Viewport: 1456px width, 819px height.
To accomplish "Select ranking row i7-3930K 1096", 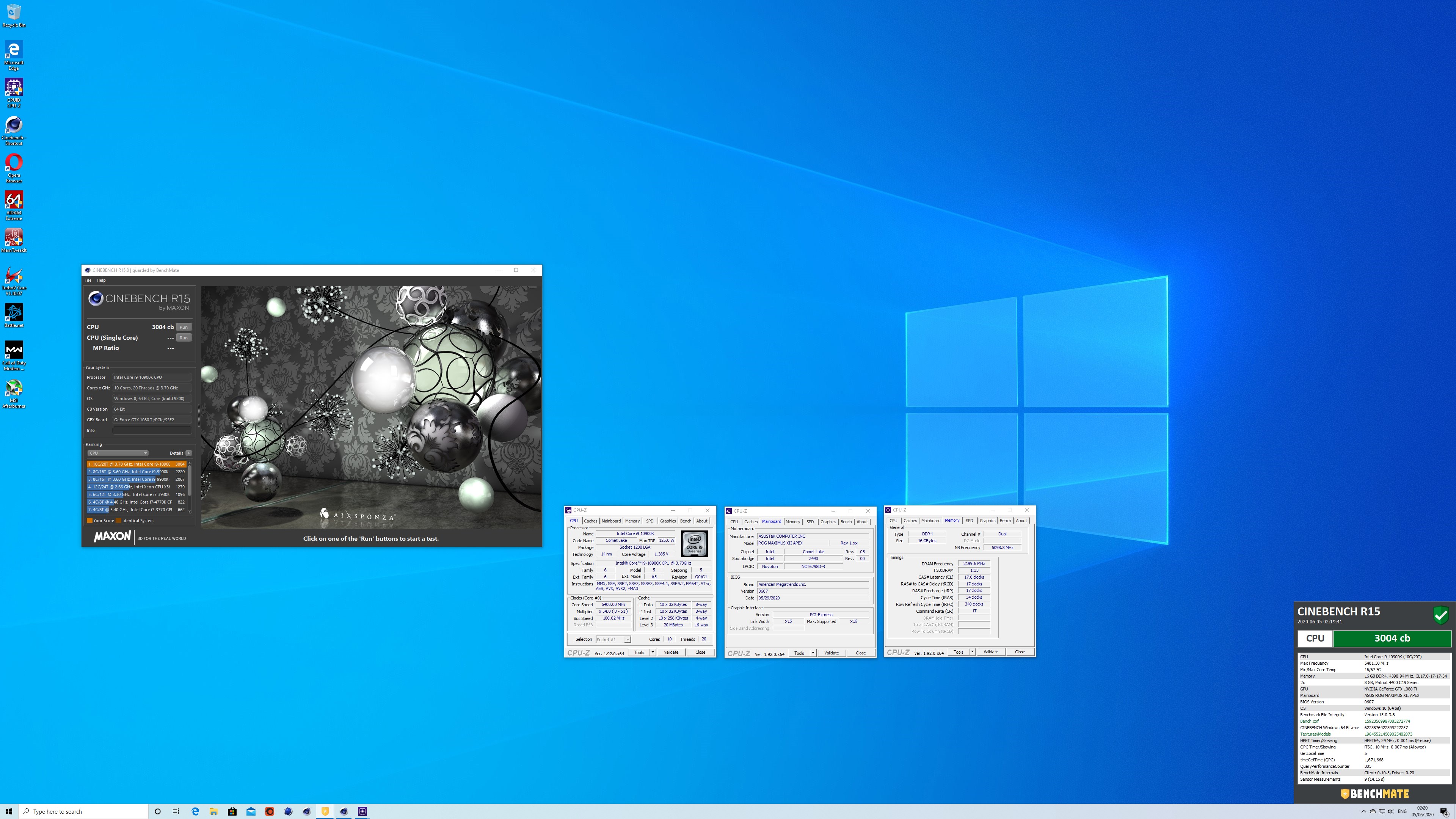I will pyautogui.click(x=136, y=494).
